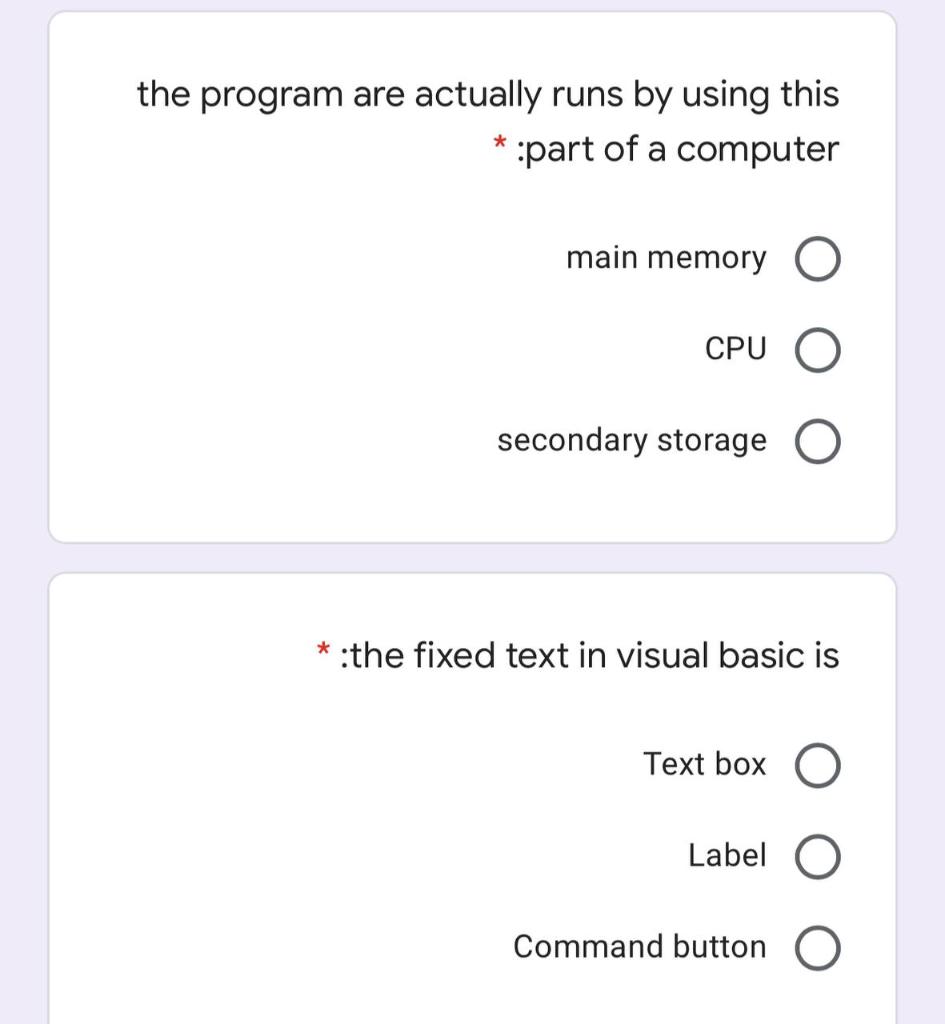
Task: Select the main memory radio button
Action: coord(817,257)
